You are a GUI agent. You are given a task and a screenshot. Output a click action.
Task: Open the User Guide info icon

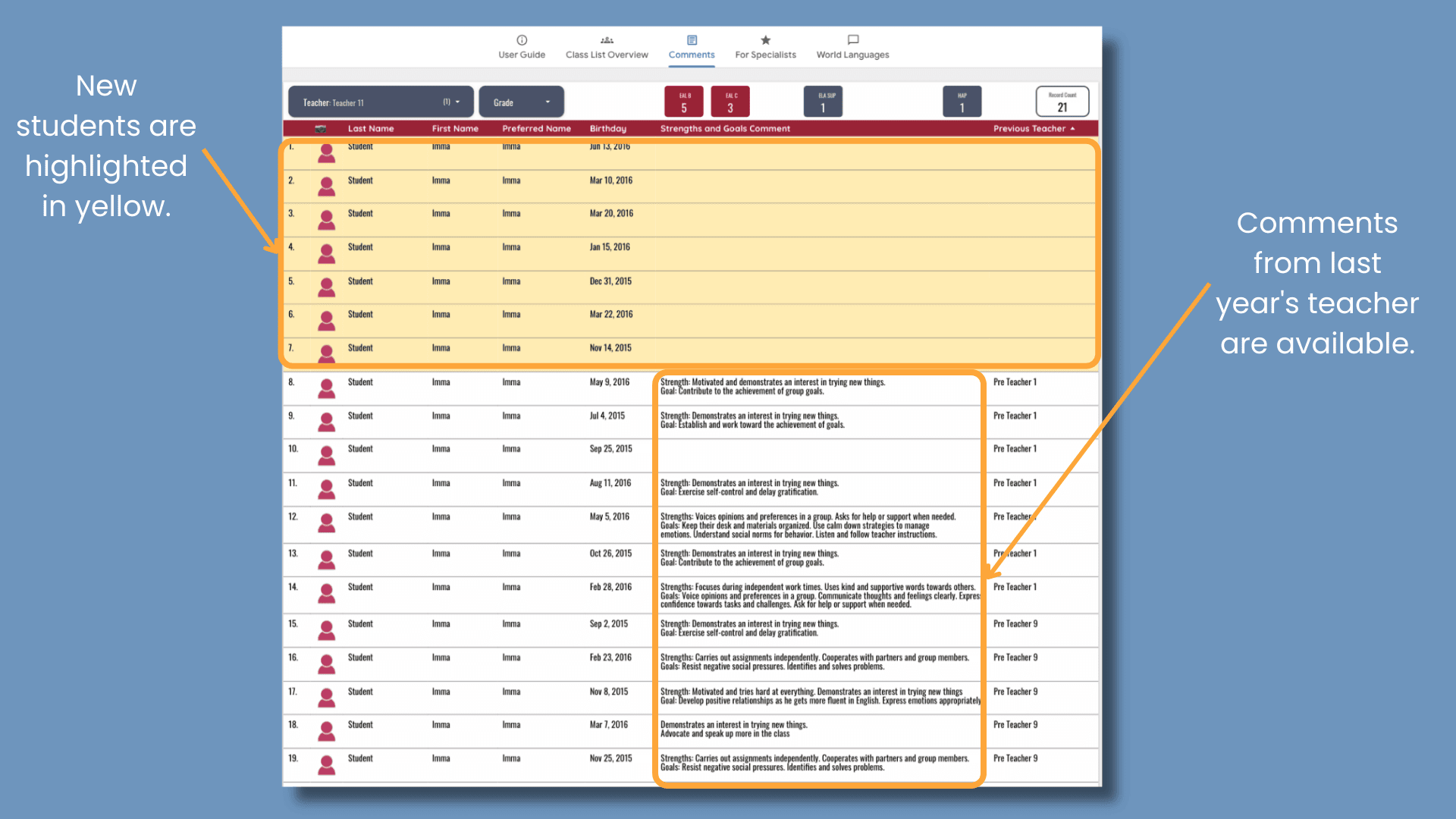tap(521, 39)
